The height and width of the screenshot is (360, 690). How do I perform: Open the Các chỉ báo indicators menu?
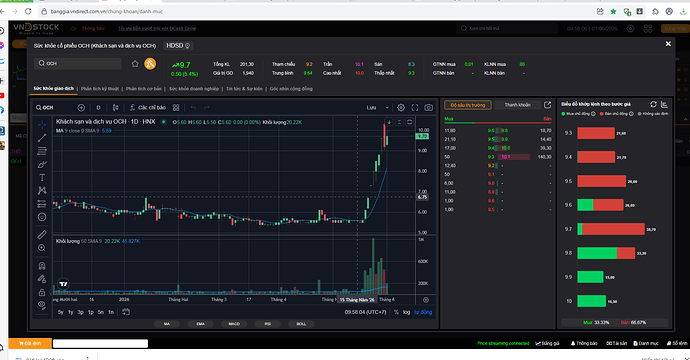(x=148, y=107)
